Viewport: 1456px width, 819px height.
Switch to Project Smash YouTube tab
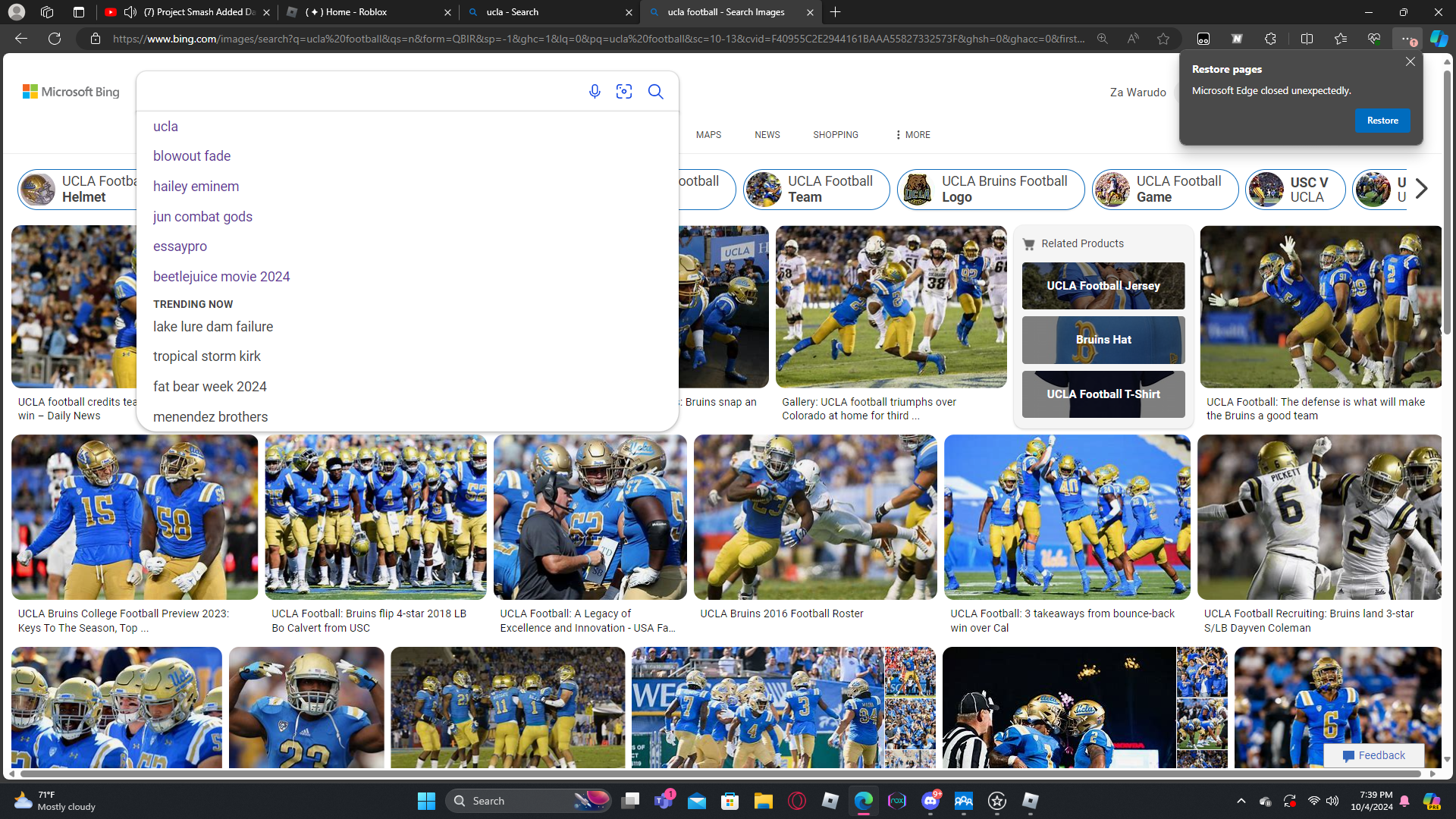(x=186, y=12)
